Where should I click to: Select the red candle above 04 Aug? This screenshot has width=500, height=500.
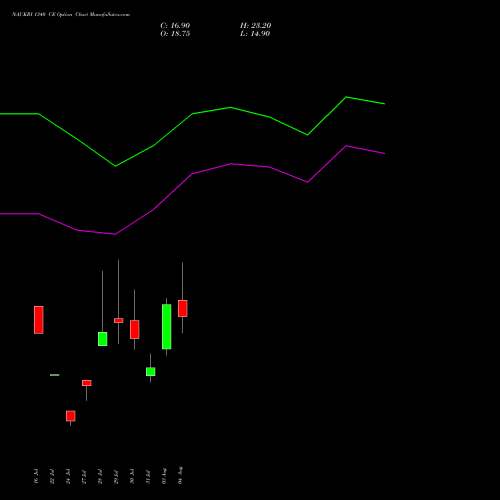(x=183, y=308)
